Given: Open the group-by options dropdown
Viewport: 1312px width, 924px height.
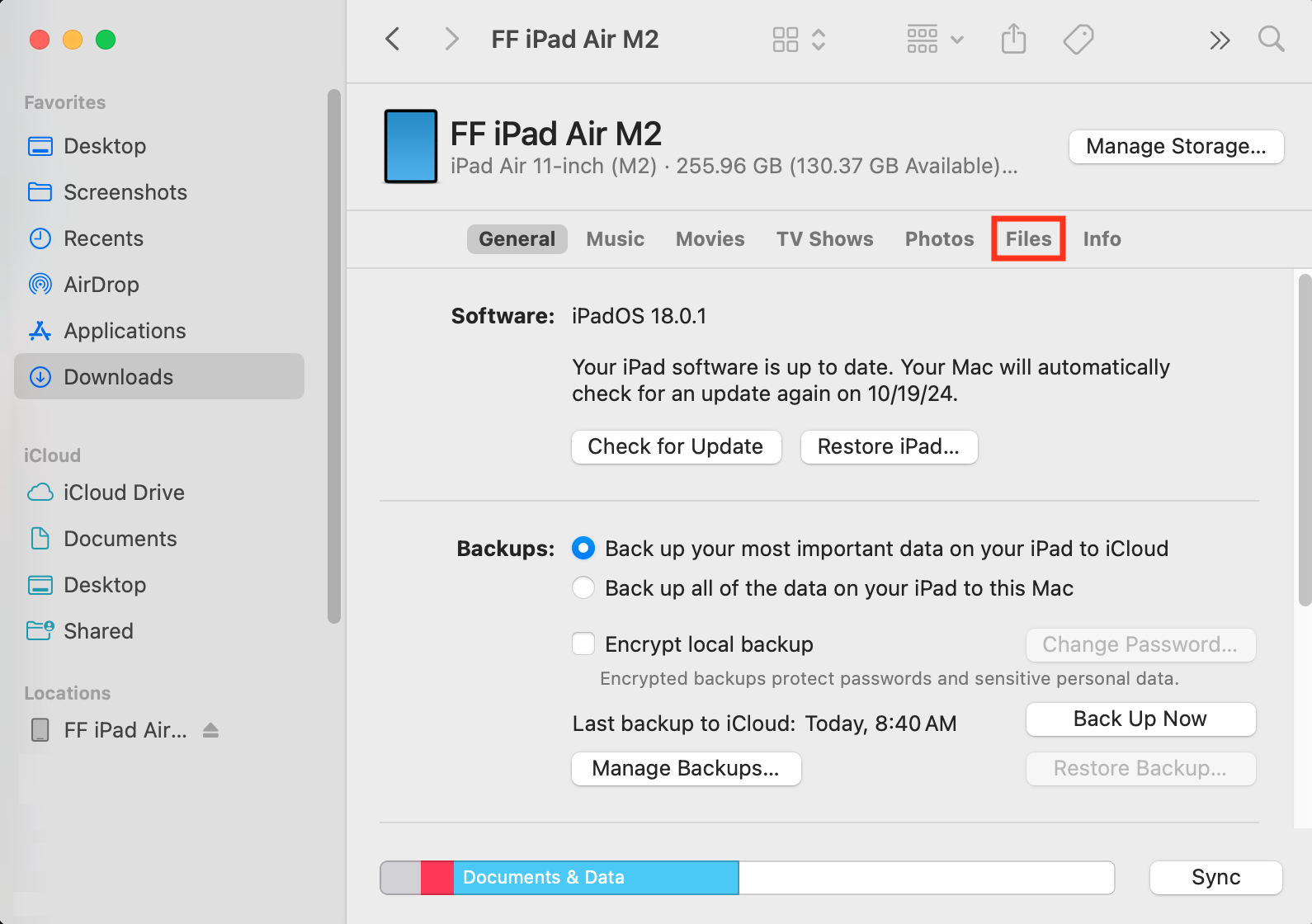Looking at the screenshot, I should click(935, 39).
